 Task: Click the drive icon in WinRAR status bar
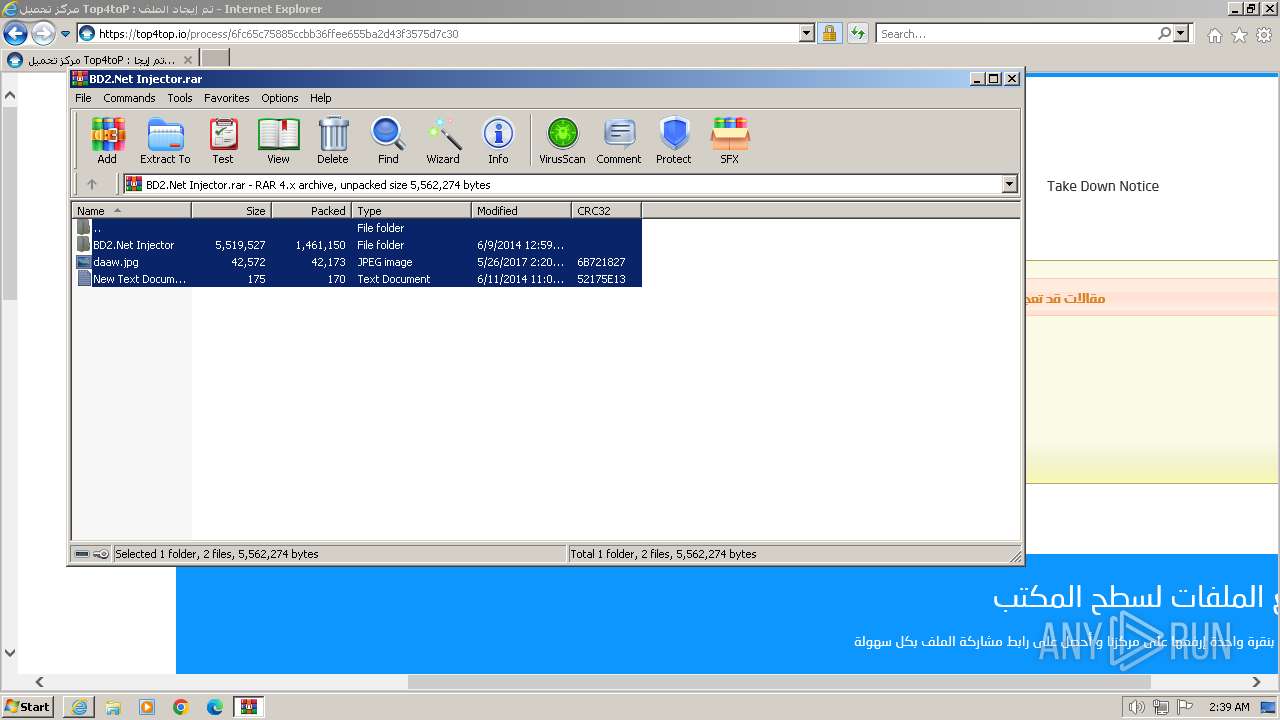[x=82, y=554]
